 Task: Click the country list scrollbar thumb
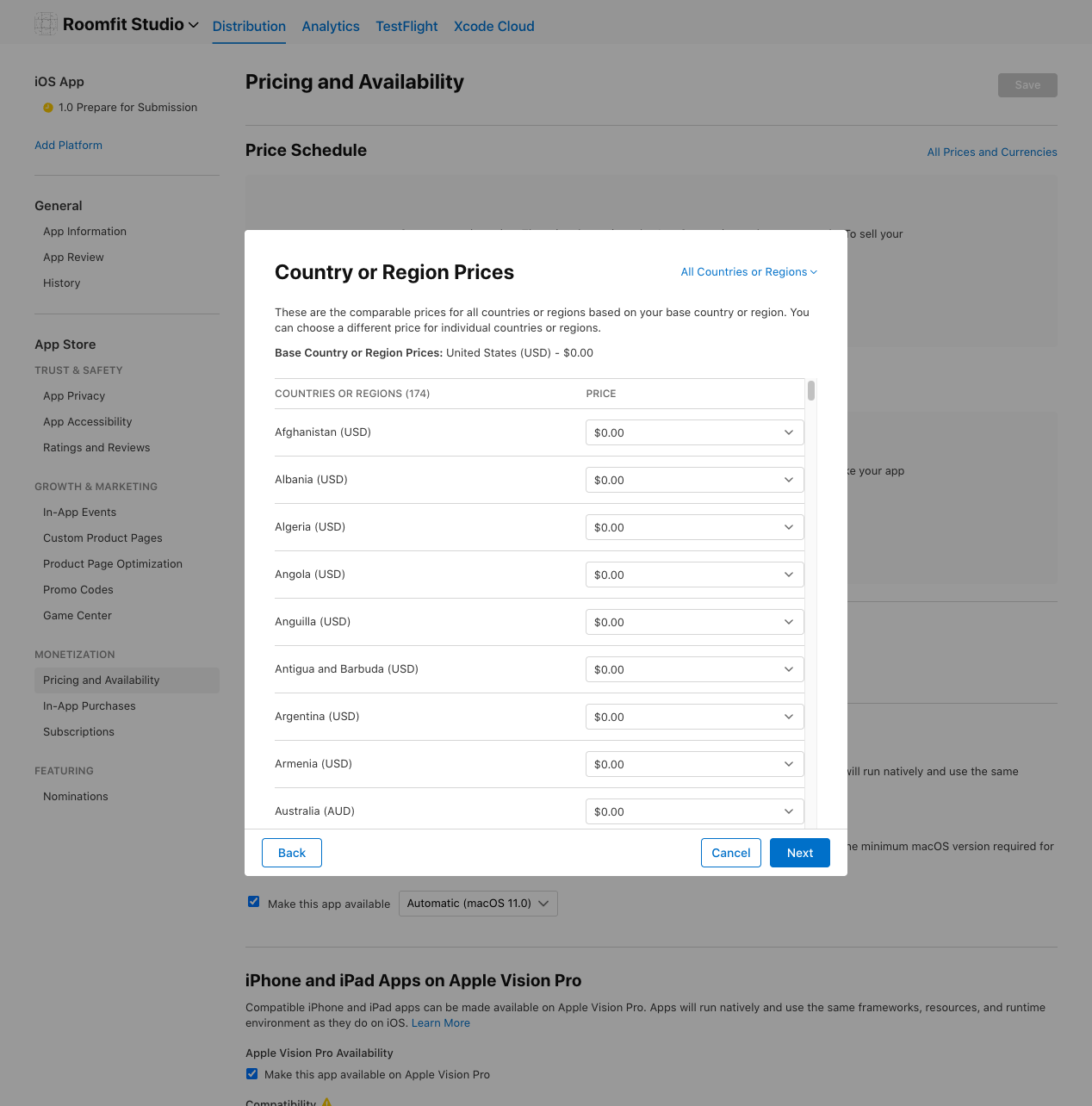tap(811, 391)
